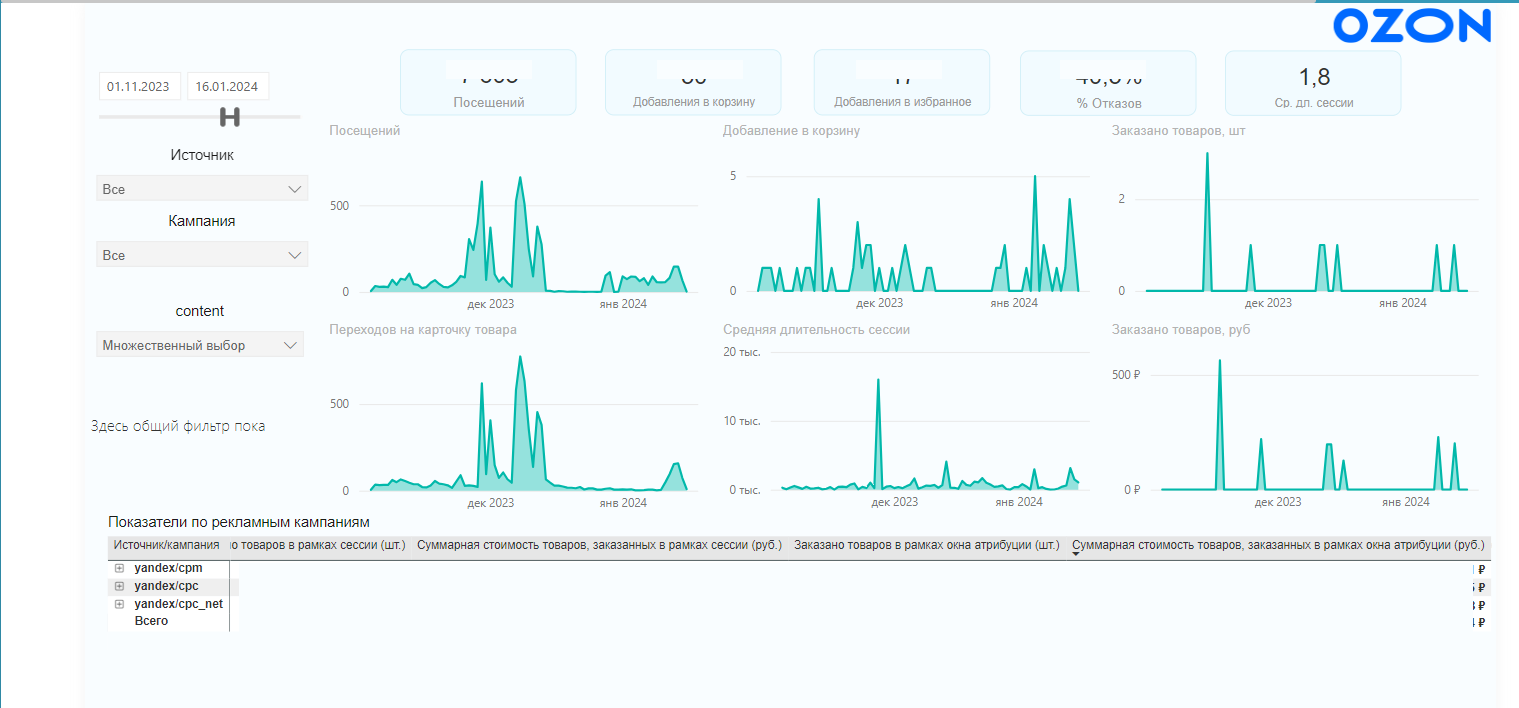The width and height of the screenshot is (1519, 708).
Task: Expand the yandex/cpc_net row
Action: (x=119, y=604)
